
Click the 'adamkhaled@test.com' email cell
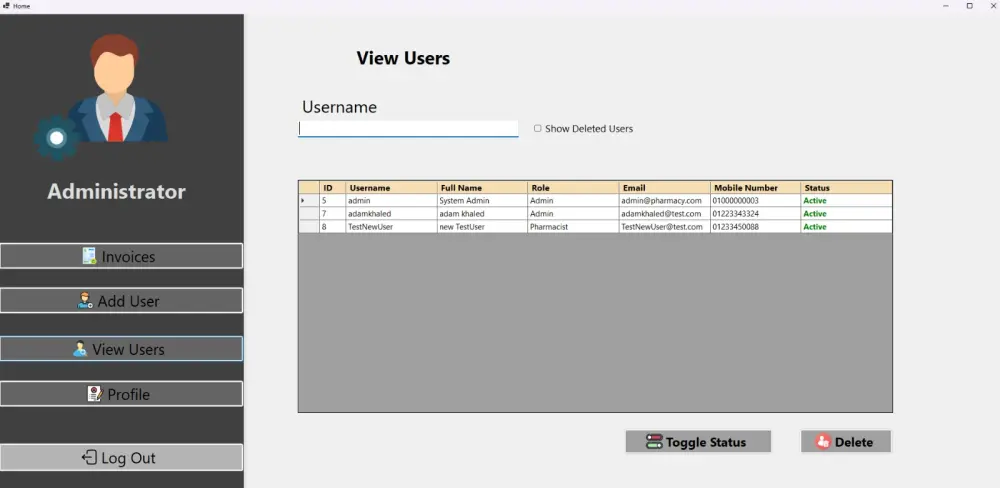tap(665, 214)
